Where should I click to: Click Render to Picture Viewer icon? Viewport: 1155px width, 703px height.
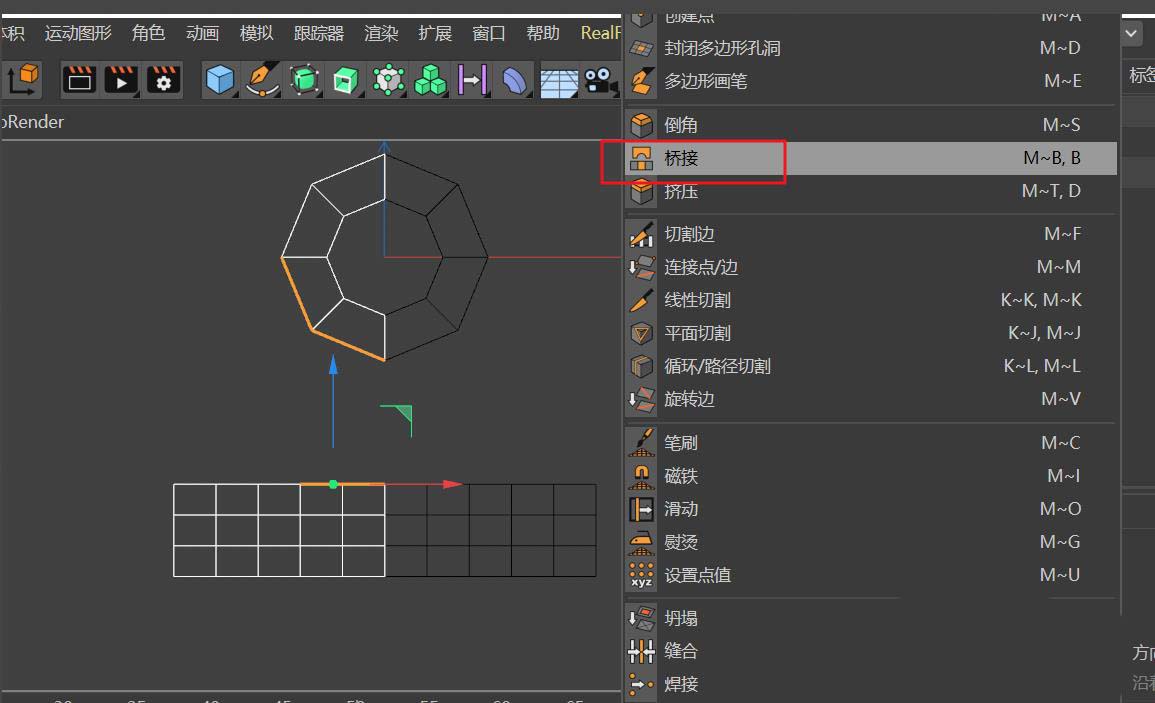pos(121,80)
